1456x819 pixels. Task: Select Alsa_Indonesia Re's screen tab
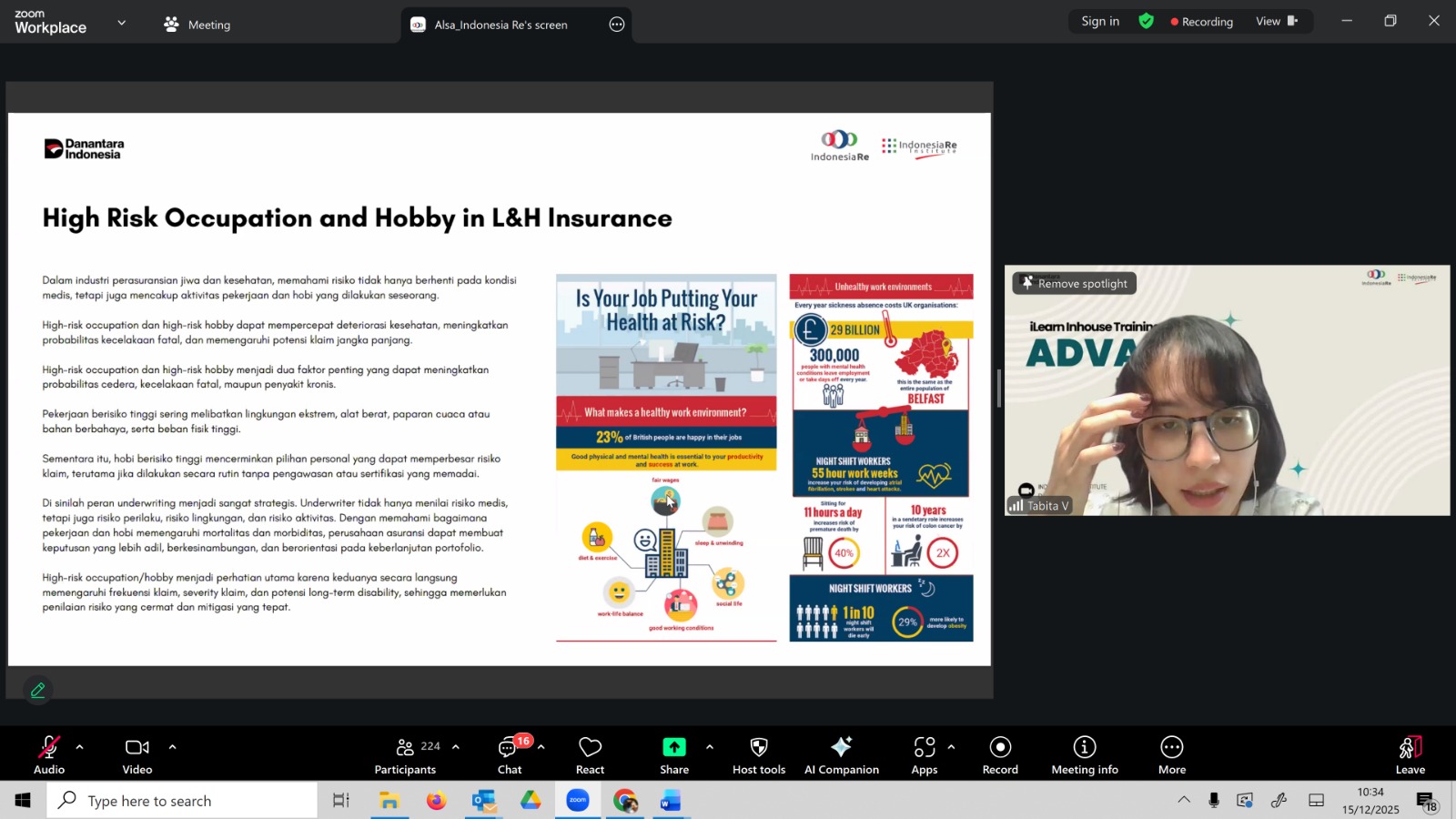pyautogui.click(x=500, y=25)
